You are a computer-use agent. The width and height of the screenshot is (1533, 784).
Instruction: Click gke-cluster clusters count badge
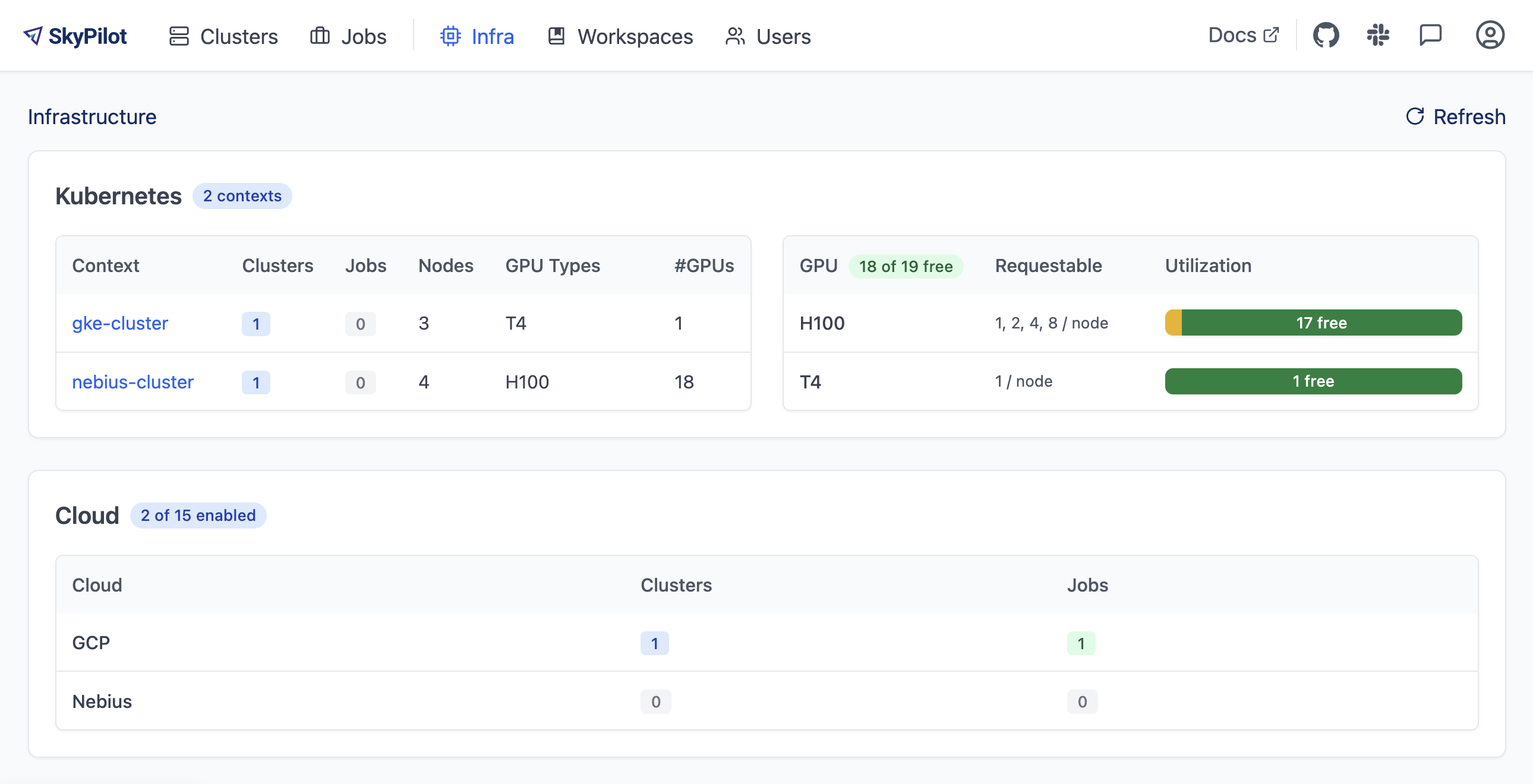tap(255, 324)
